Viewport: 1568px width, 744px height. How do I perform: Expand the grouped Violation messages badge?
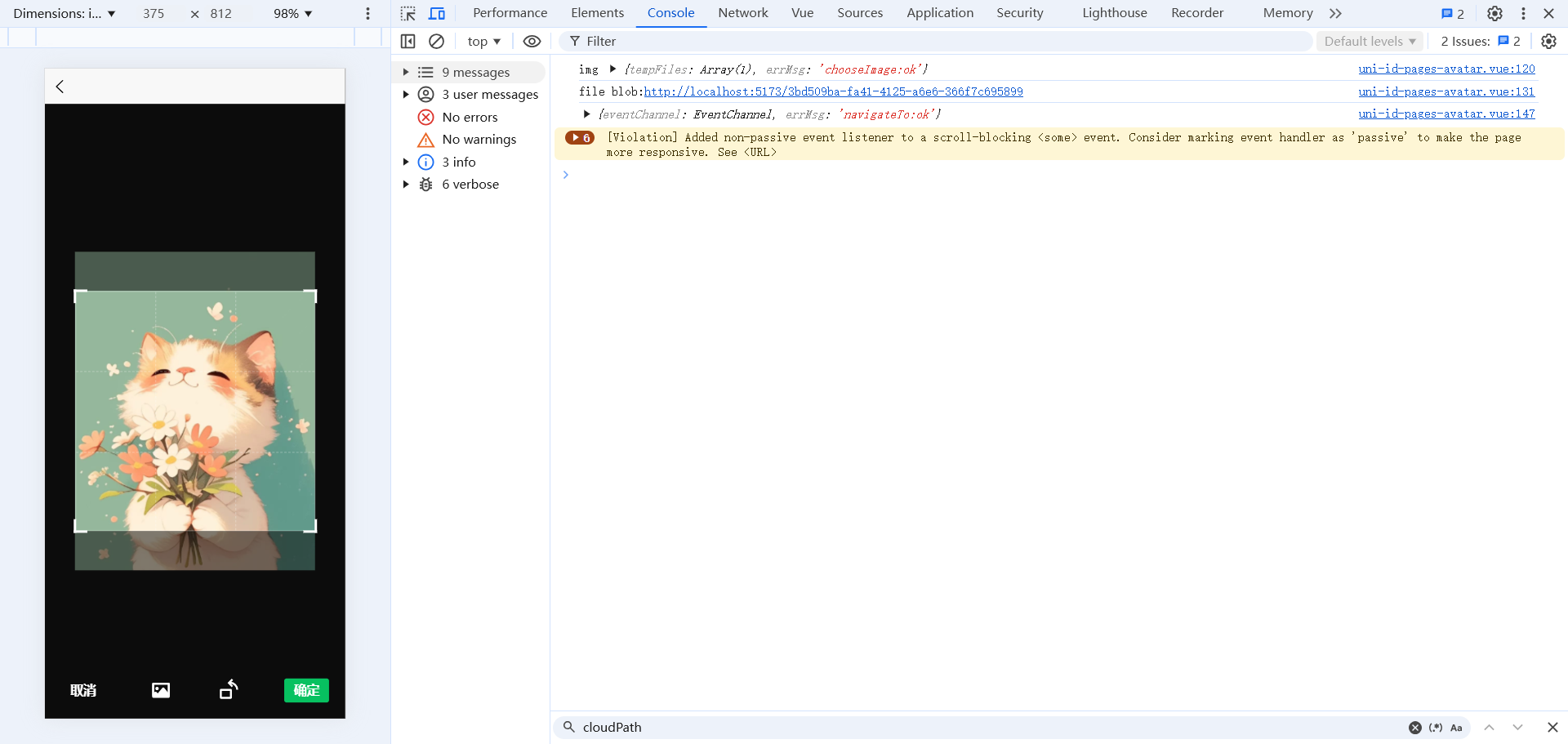[x=580, y=137]
